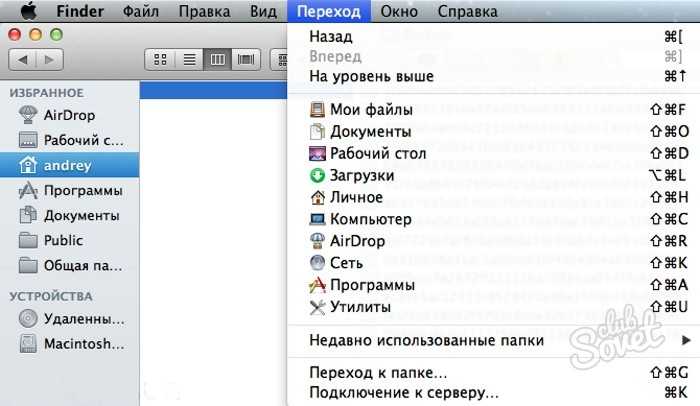Image resolution: width=700 pixels, height=406 pixels.
Task: Choose Программы in the Переход menu
Action: (x=493, y=285)
